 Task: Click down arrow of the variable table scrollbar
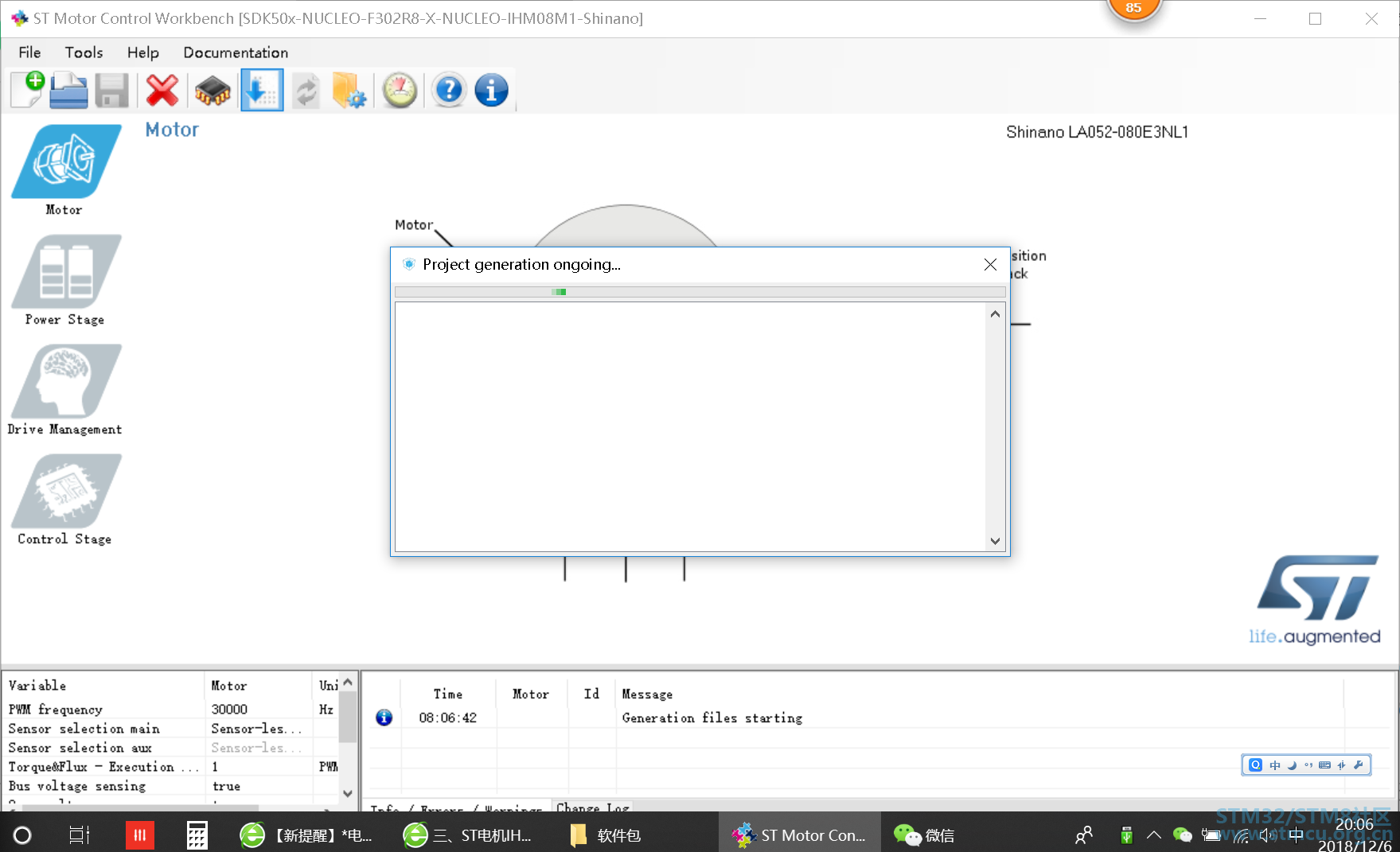[348, 793]
